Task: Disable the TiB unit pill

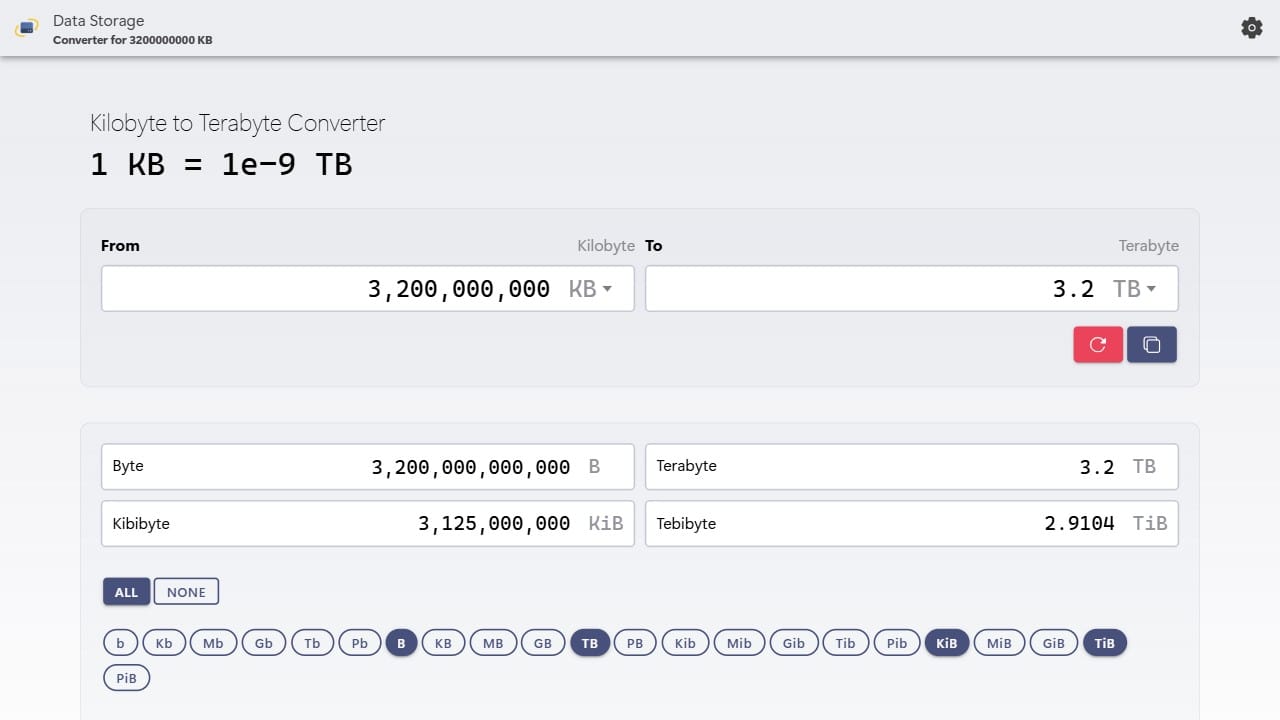Action: (x=1105, y=642)
